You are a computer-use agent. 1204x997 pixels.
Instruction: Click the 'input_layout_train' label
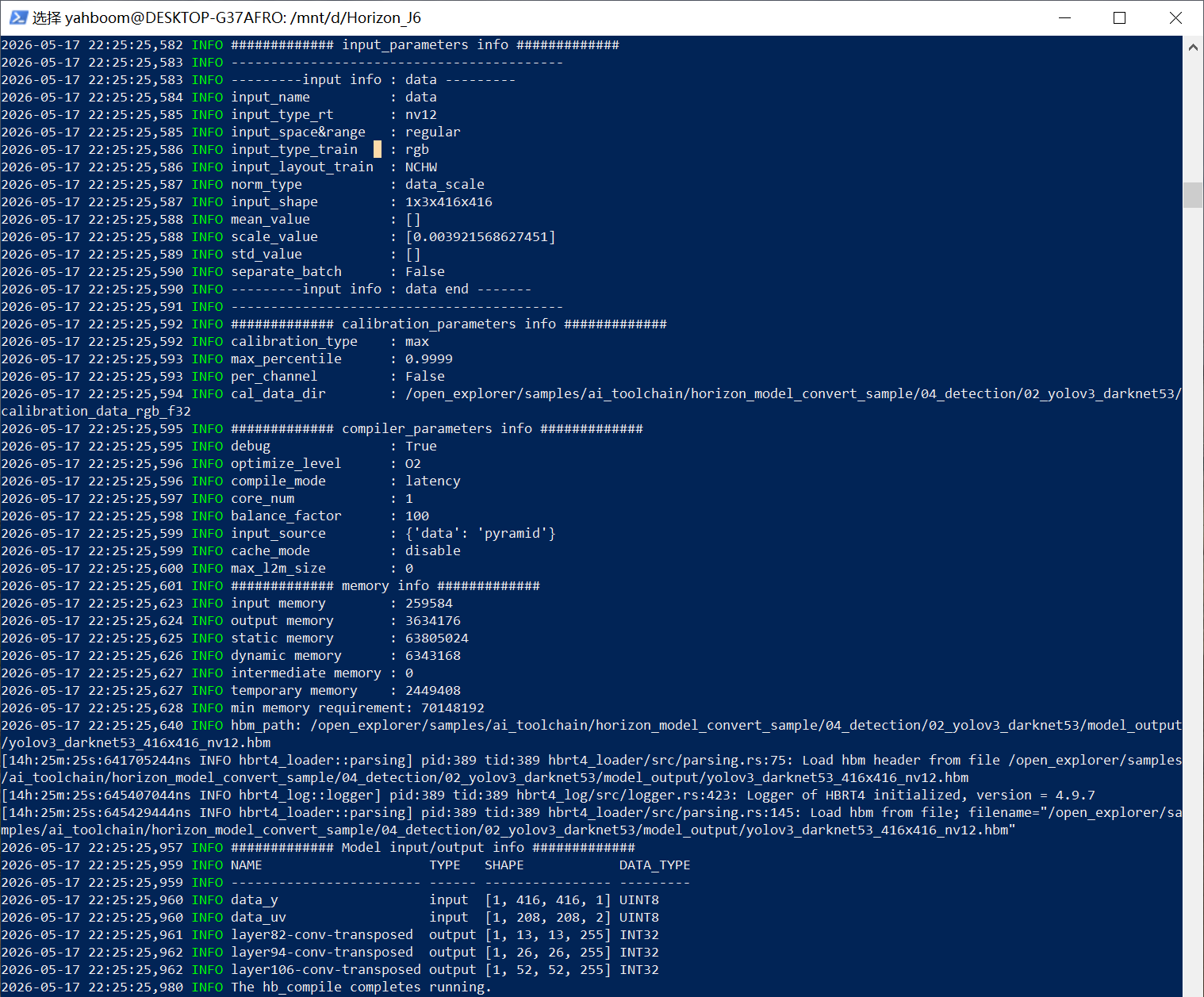click(x=302, y=167)
